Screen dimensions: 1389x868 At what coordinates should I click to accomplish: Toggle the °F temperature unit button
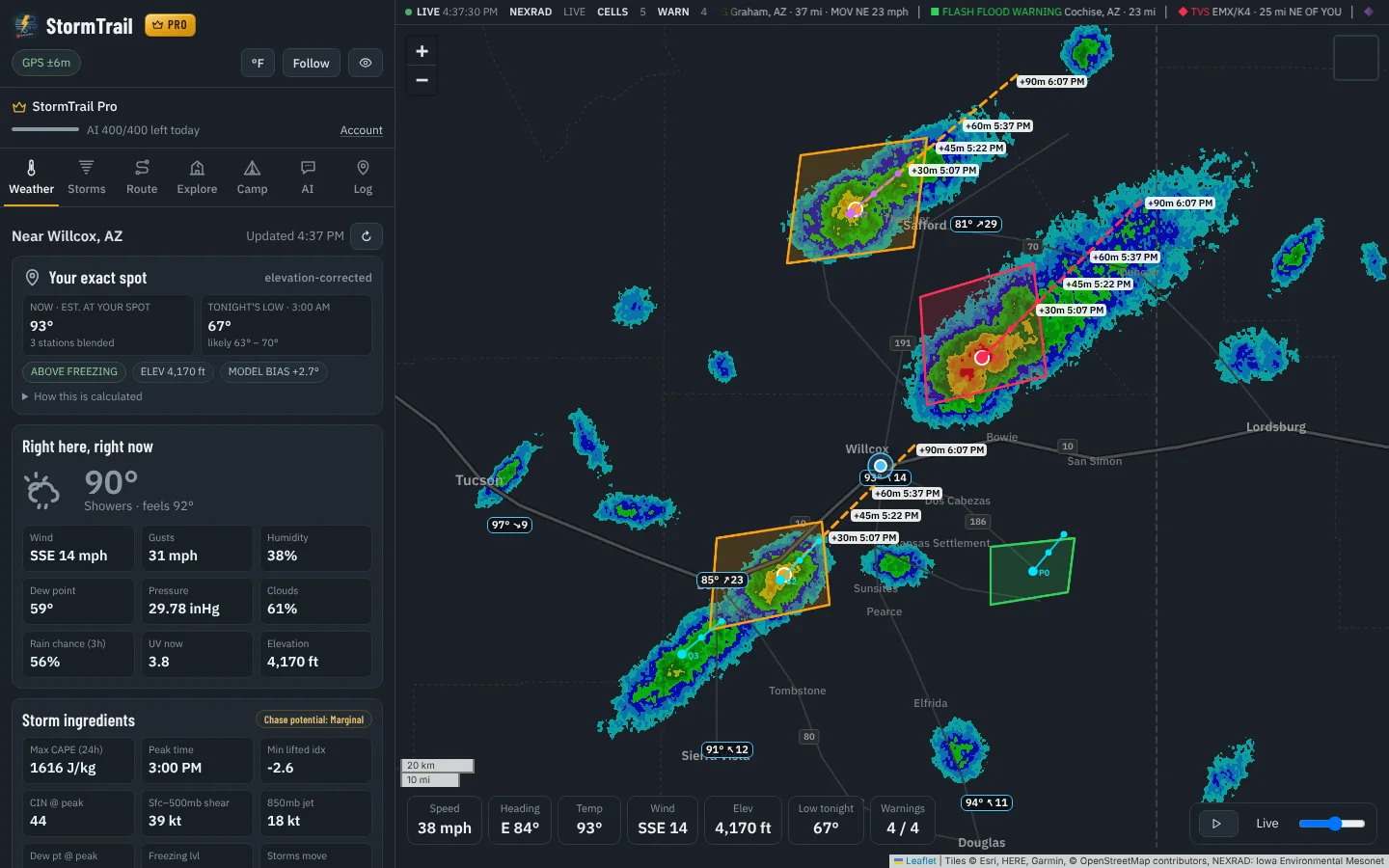click(258, 63)
